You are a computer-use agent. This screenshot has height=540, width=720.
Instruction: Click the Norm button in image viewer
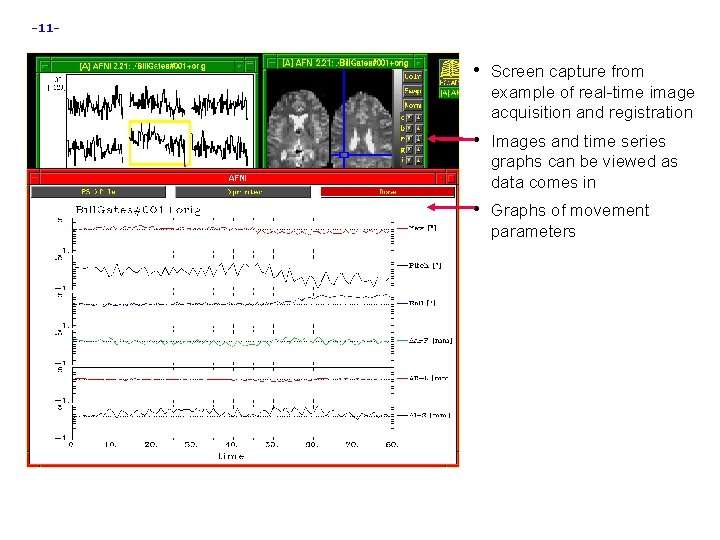click(412, 105)
